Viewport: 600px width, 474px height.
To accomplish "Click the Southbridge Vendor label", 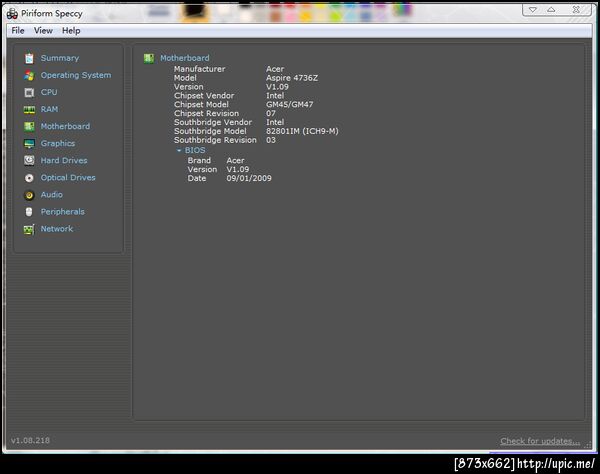I will (x=213, y=122).
